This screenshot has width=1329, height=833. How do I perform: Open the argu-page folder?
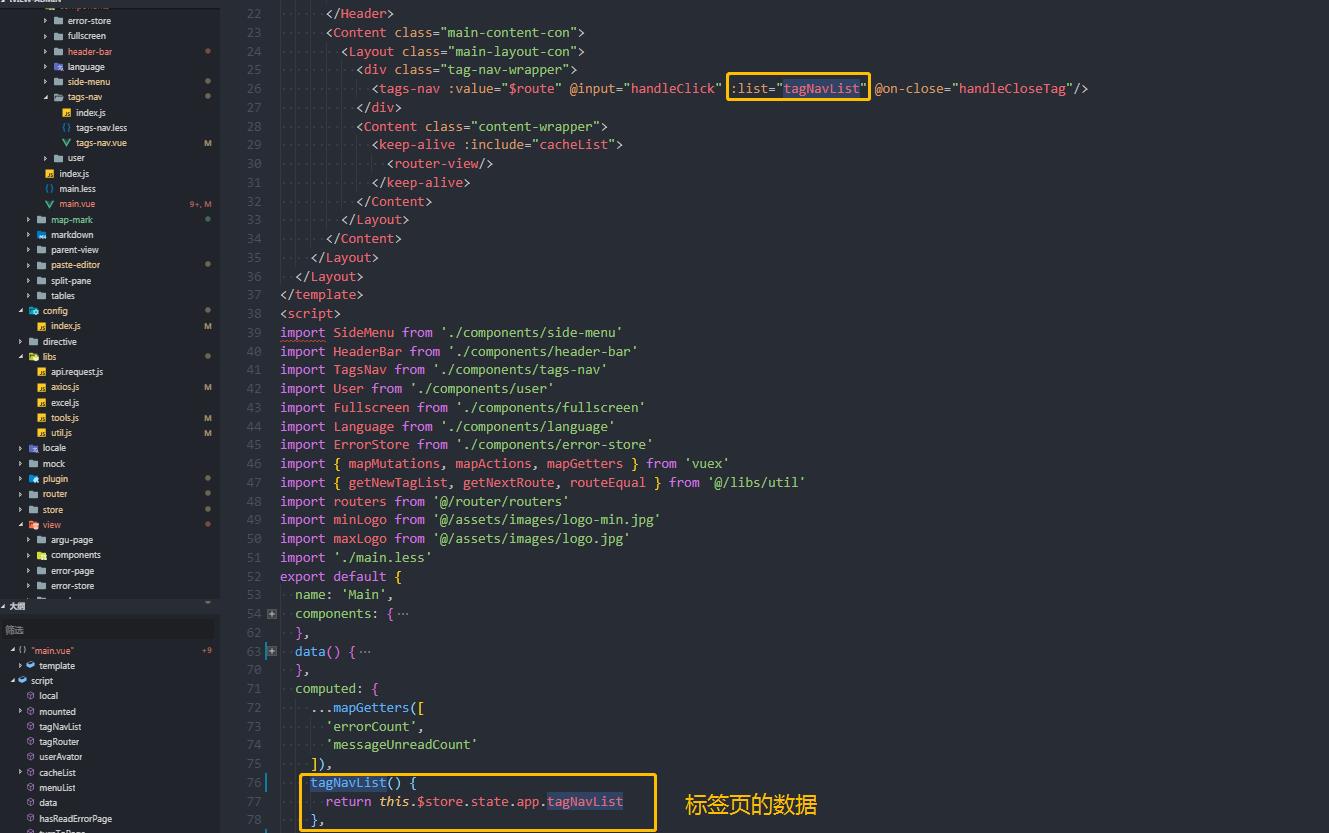coord(72,540)
